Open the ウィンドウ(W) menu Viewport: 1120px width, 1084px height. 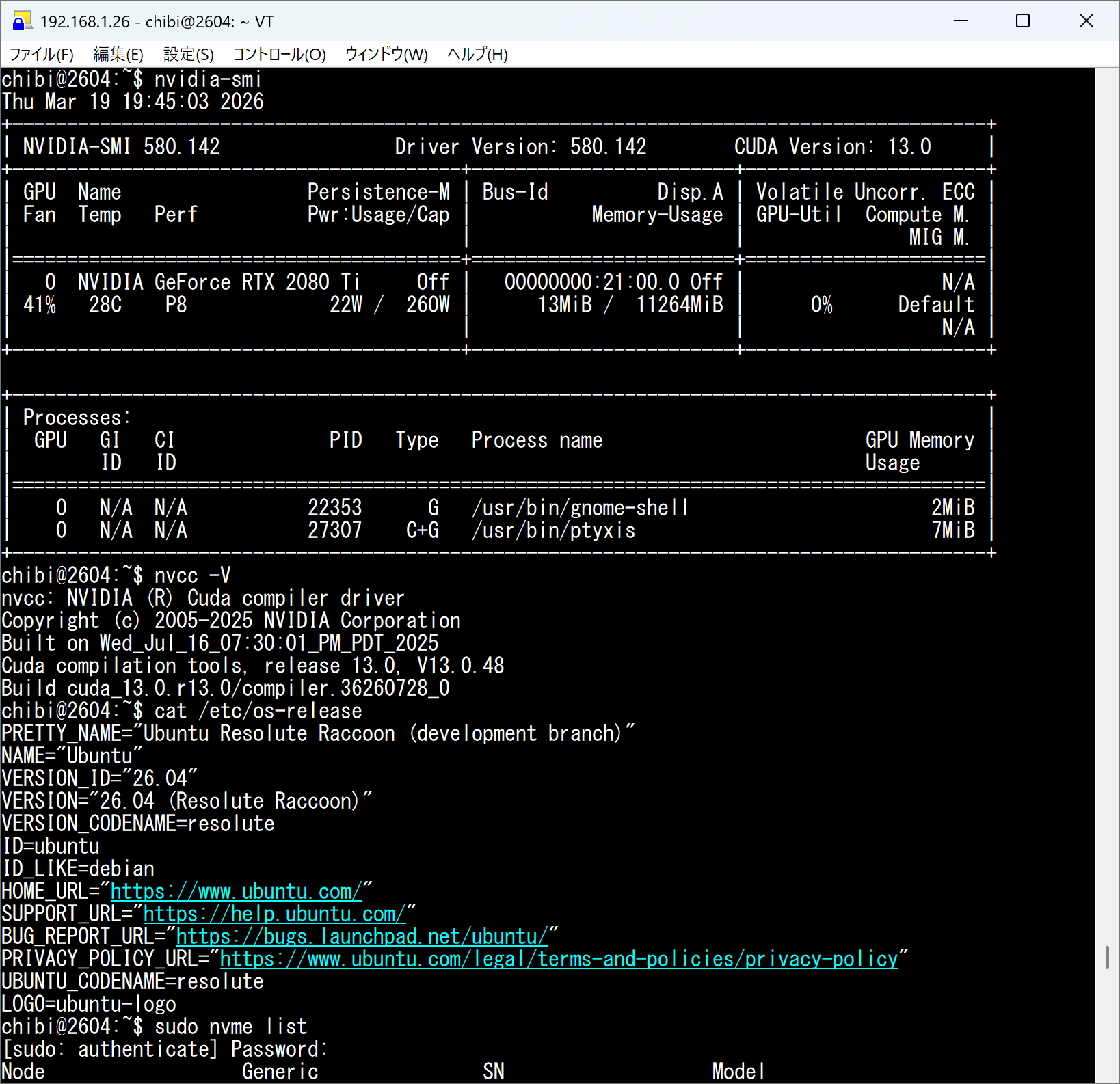[x=386, y=54]
